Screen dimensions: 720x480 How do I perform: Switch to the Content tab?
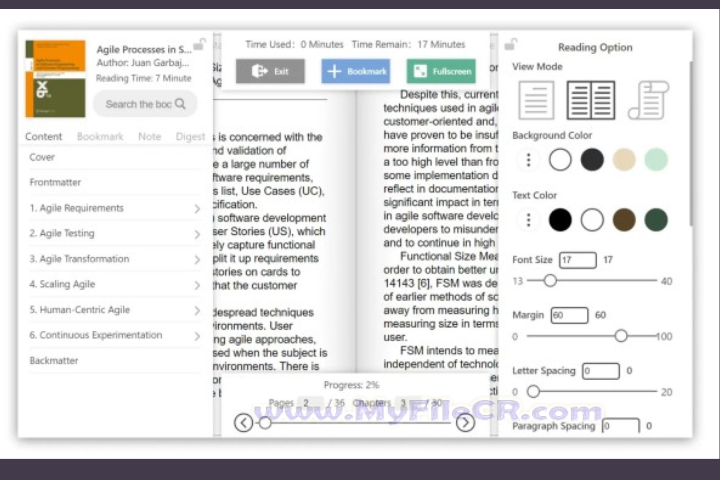coord(44,136)
